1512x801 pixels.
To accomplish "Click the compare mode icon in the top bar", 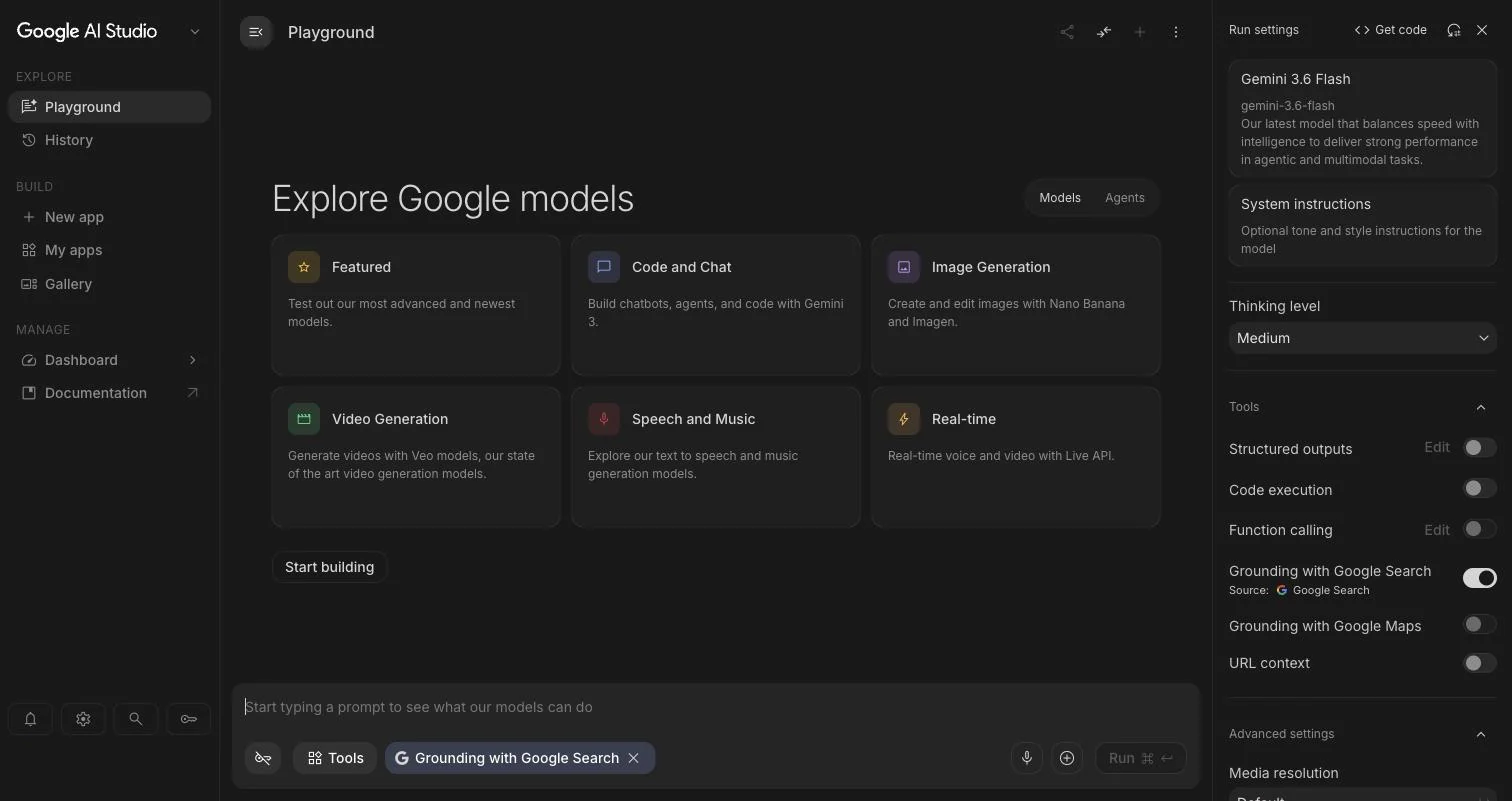I will point(1103,32).
